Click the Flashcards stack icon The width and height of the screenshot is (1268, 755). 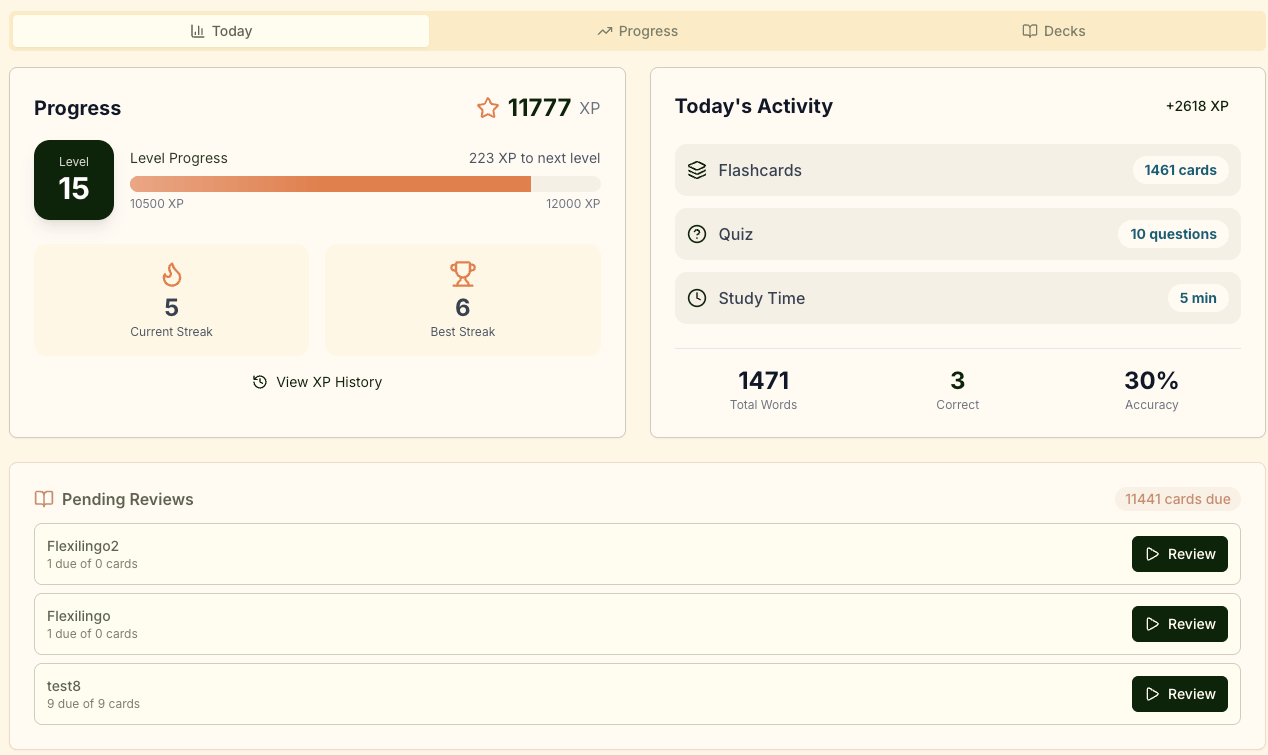point(697,170)
